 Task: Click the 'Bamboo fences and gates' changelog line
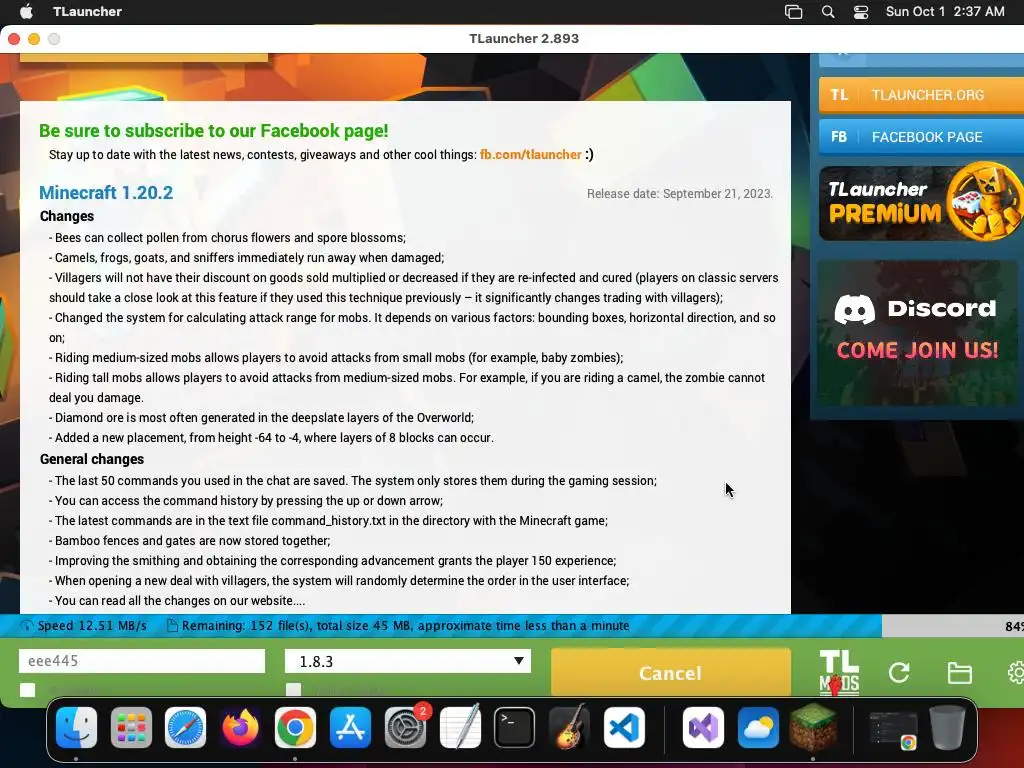(x=190, y=541)
